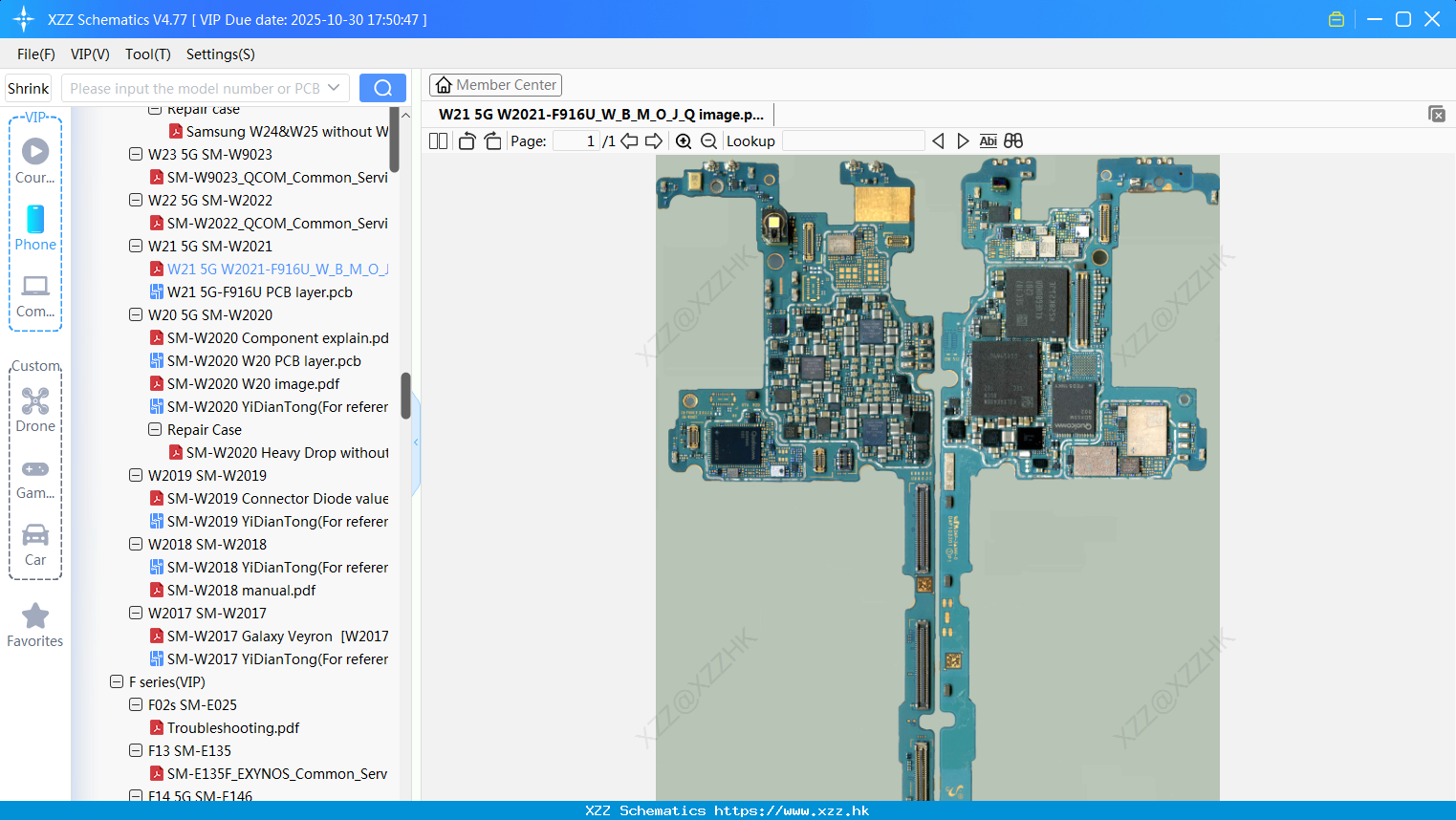Toggle two-page view in PDF toolbar

[439, 141]
